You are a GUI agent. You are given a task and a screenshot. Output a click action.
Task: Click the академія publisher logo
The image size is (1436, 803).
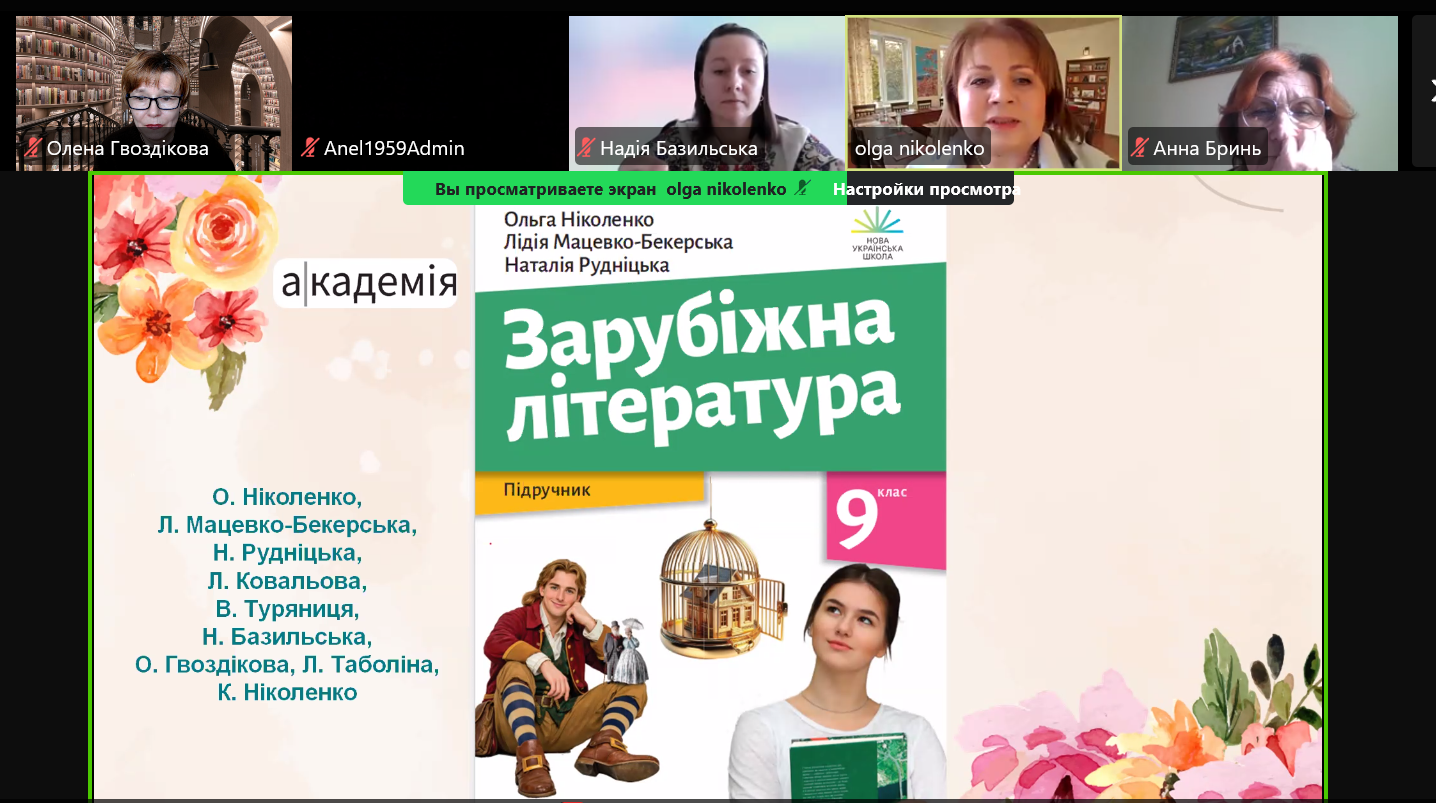click(365, 284)
